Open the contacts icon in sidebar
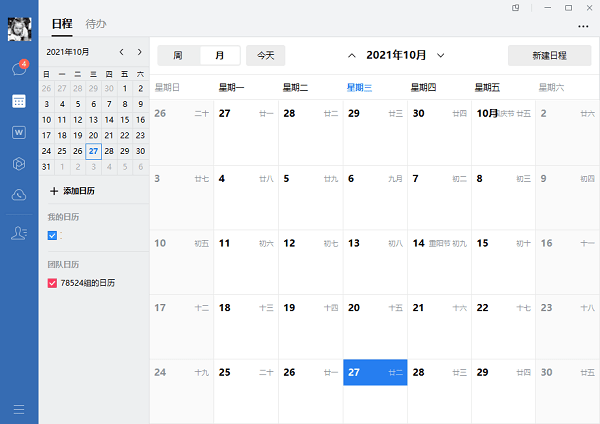The image size is (600, 424). pyautogui.click(x=18, y=233)
